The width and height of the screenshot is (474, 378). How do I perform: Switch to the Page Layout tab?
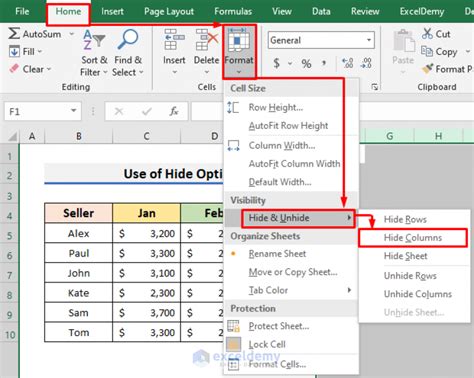click(x=169, y=12)
